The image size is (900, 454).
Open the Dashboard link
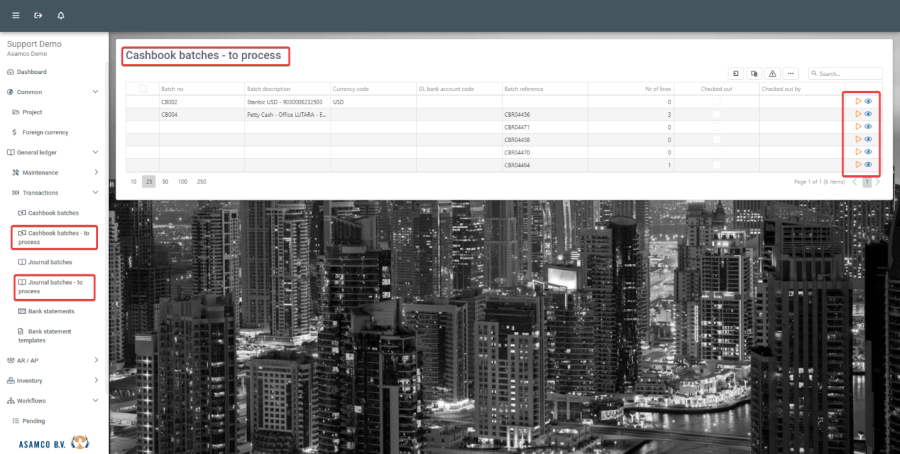click(x=31, y=72)
